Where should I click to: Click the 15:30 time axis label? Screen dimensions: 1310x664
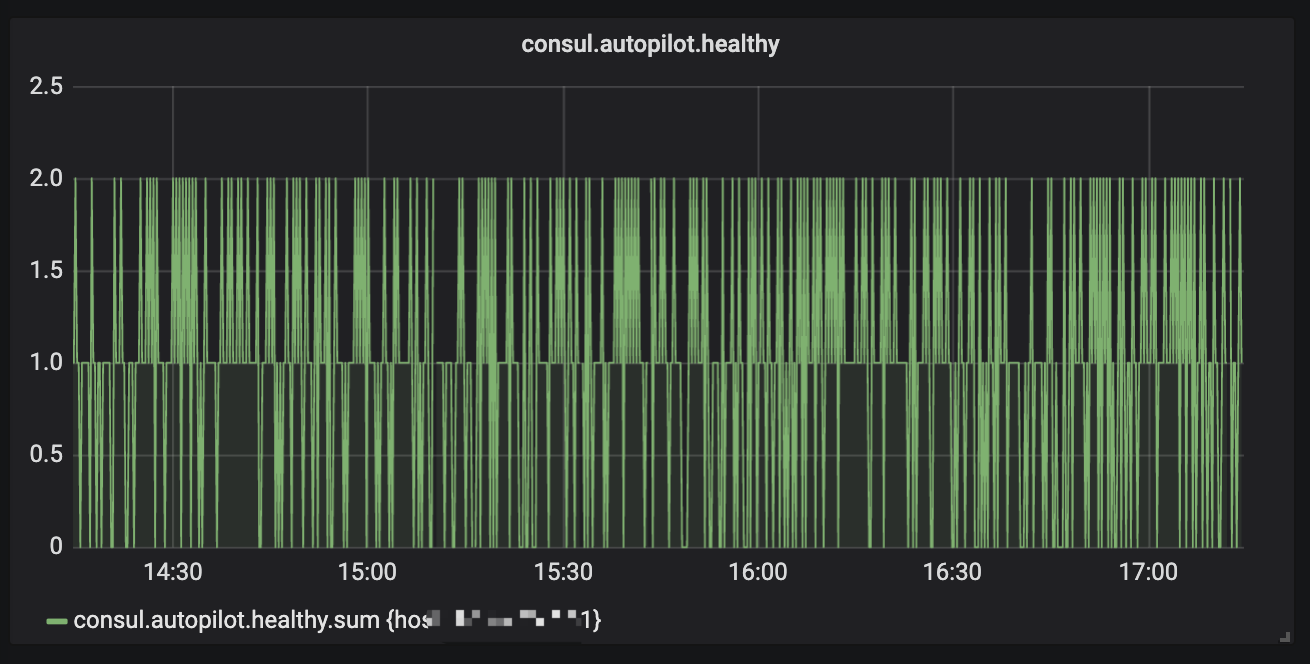click(x=563, y=573)
